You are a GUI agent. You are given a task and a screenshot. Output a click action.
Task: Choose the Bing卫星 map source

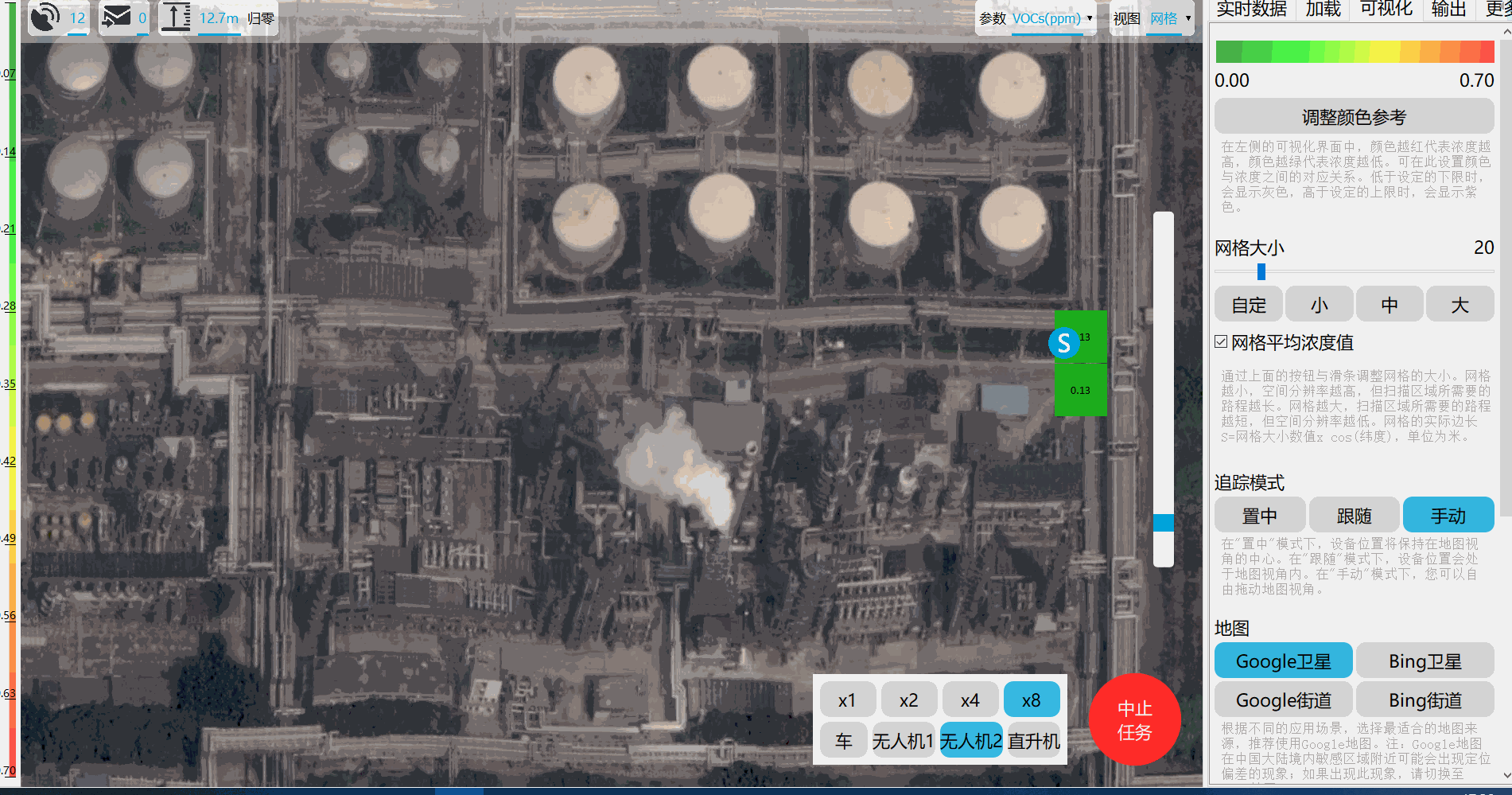pyautogui.click(x=1425, y=661)
